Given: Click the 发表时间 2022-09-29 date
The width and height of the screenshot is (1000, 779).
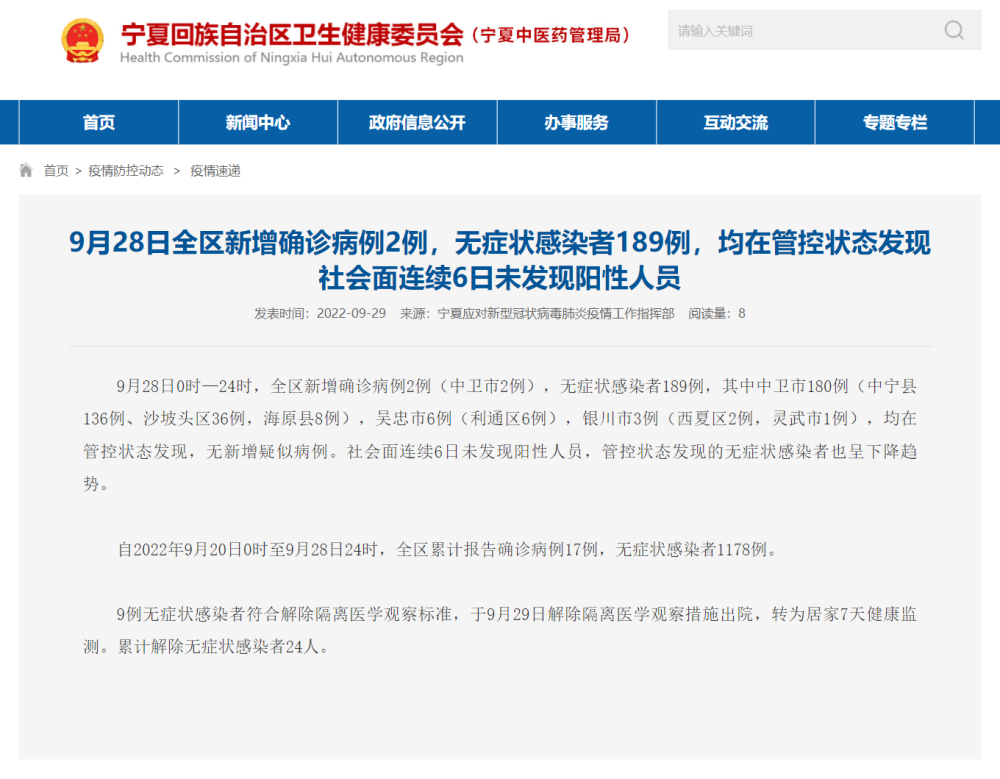Looking at the screenshot, I should 320,313.
